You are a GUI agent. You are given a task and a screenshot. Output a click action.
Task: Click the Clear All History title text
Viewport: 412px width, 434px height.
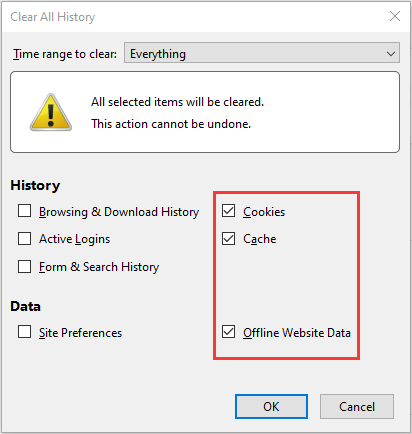click(53, 17)
